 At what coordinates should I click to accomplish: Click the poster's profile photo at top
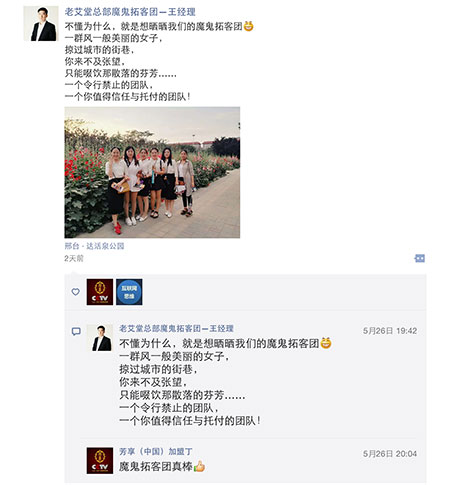tap(41, 23)
